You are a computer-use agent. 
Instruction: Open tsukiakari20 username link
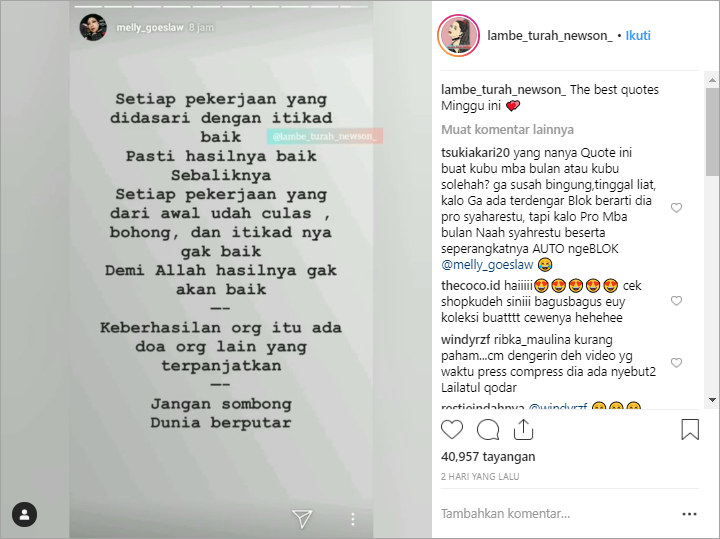(x=475, y=152)
